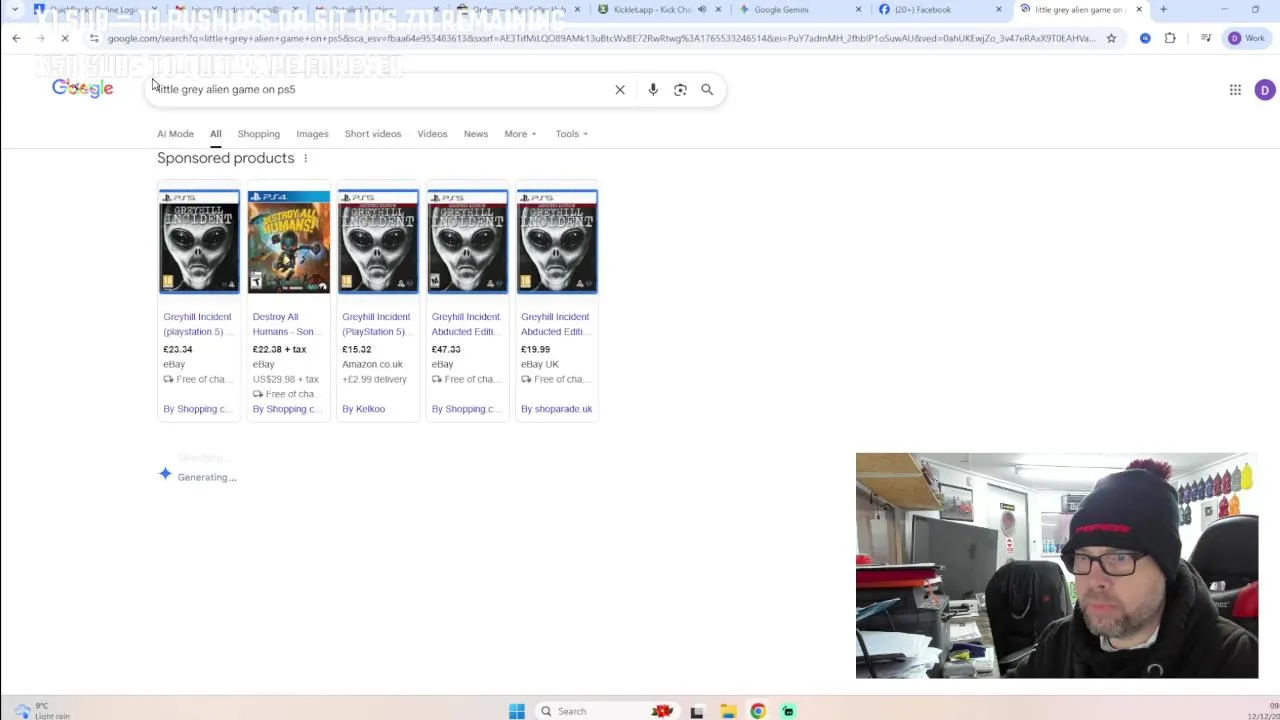This screenshot has width=1280, height=720.
Task: Go back with the browser back arrow
Action: tap(16, 38)
